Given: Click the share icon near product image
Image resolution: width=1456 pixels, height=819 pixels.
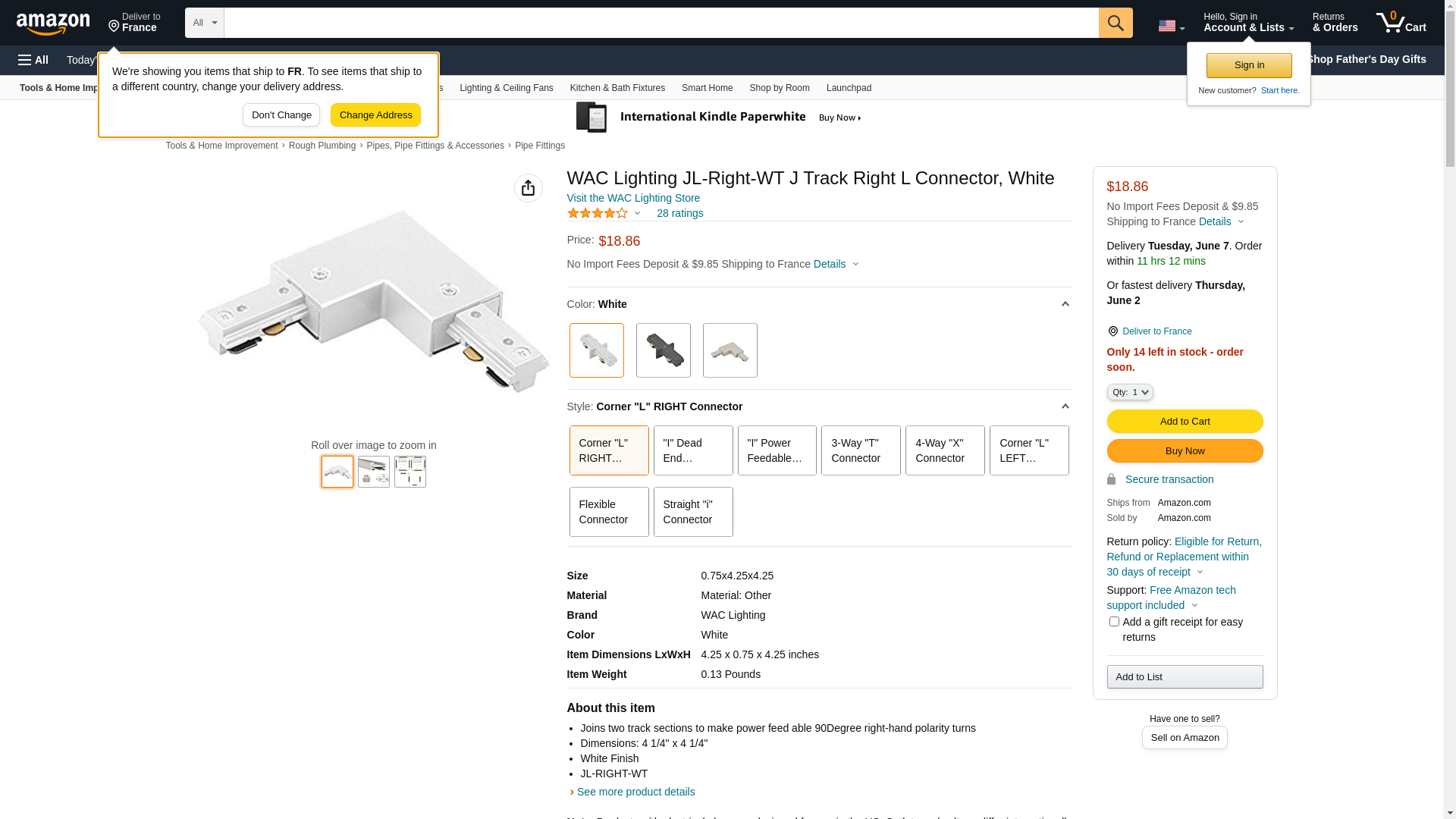Looking at the screenshot, I should click(x=528, y=188).
